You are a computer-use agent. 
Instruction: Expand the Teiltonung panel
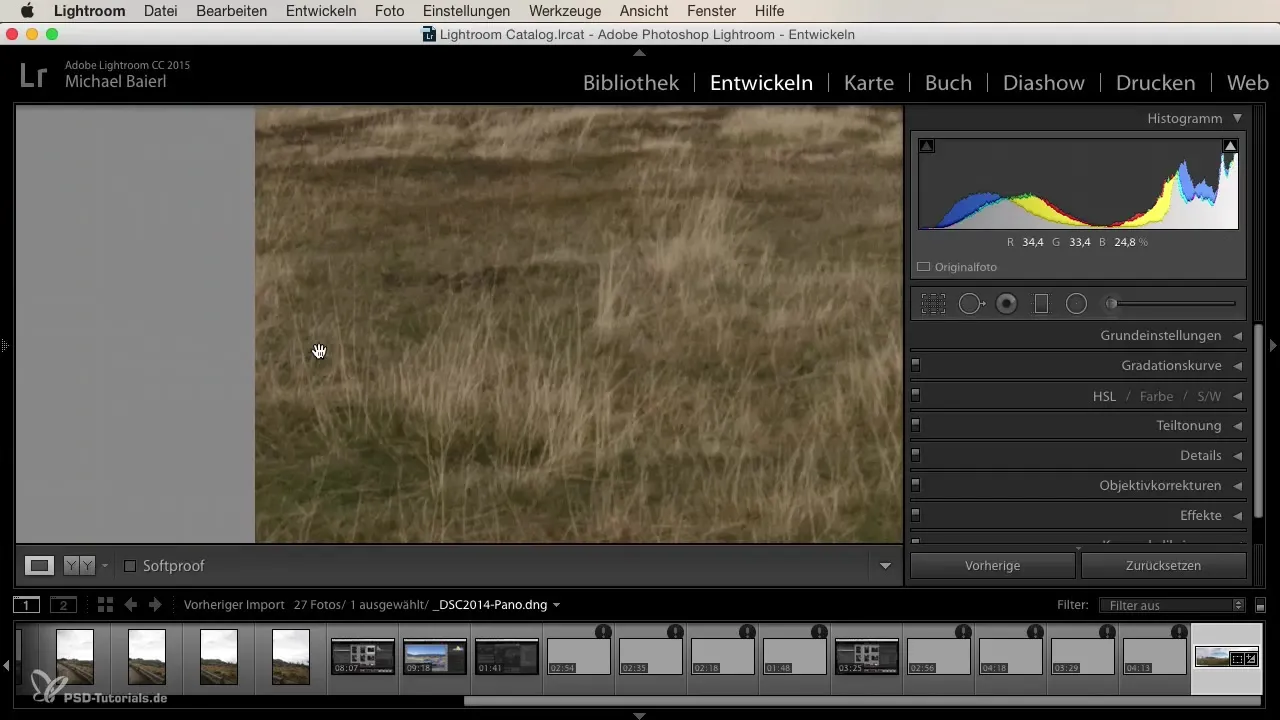click(x=1237, y=426)
